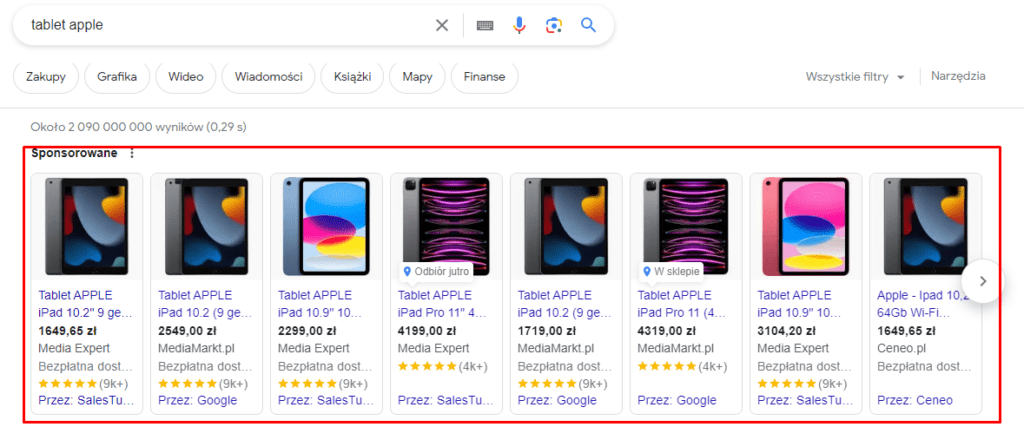Expand the Wszystkie filtry dropdown

pos(855,77)
